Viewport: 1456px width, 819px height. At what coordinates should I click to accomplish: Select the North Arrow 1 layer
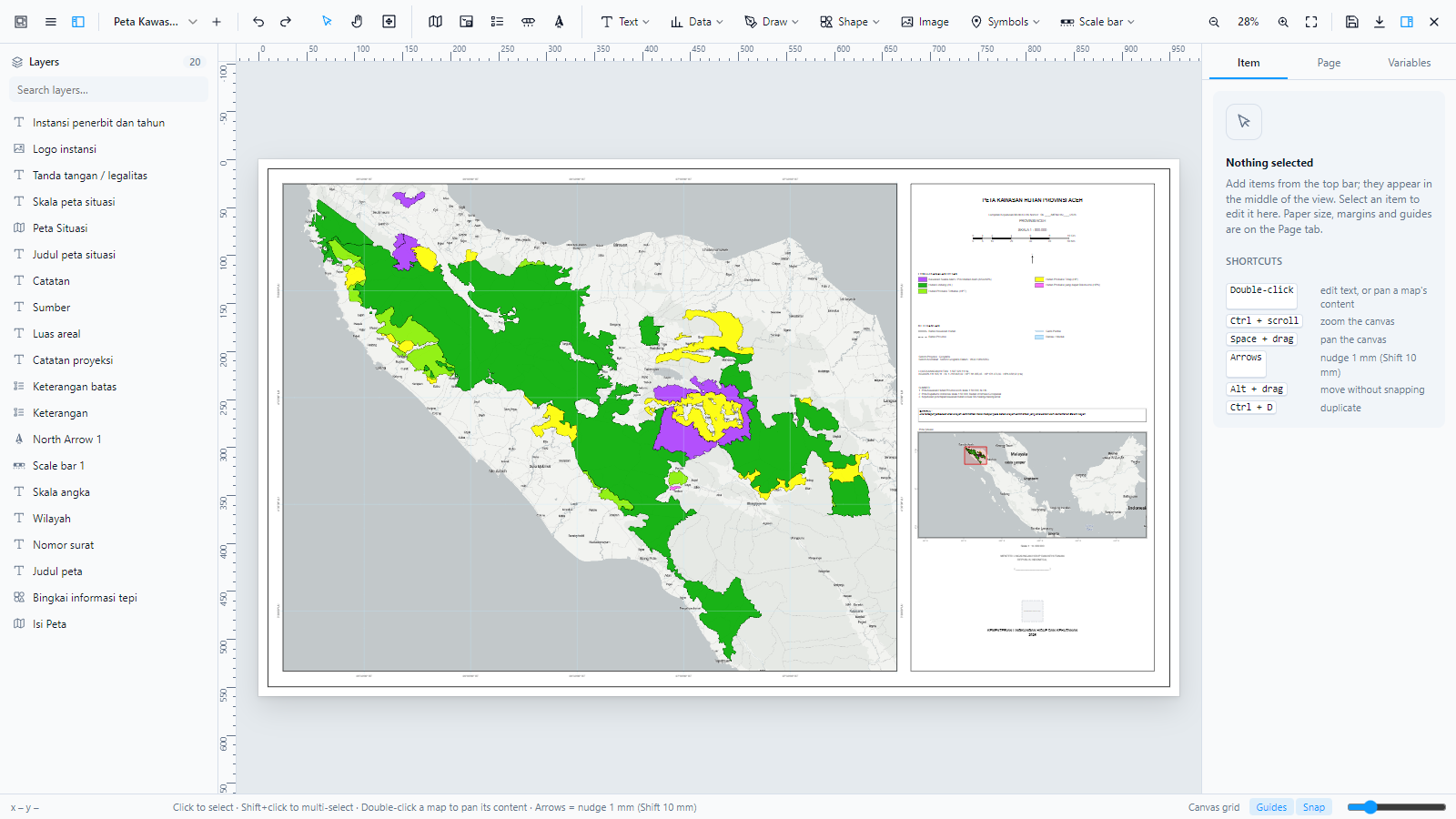tap(109, 440)
